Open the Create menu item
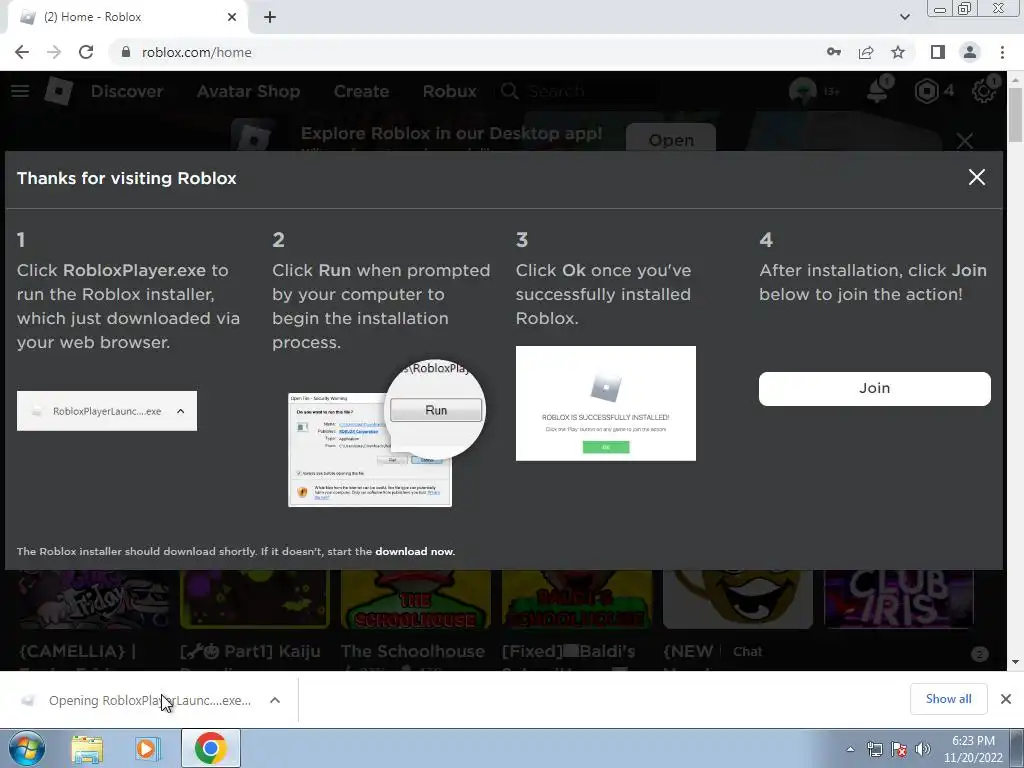This screenshot has height=768, width=1024. (x=361, y=91)
